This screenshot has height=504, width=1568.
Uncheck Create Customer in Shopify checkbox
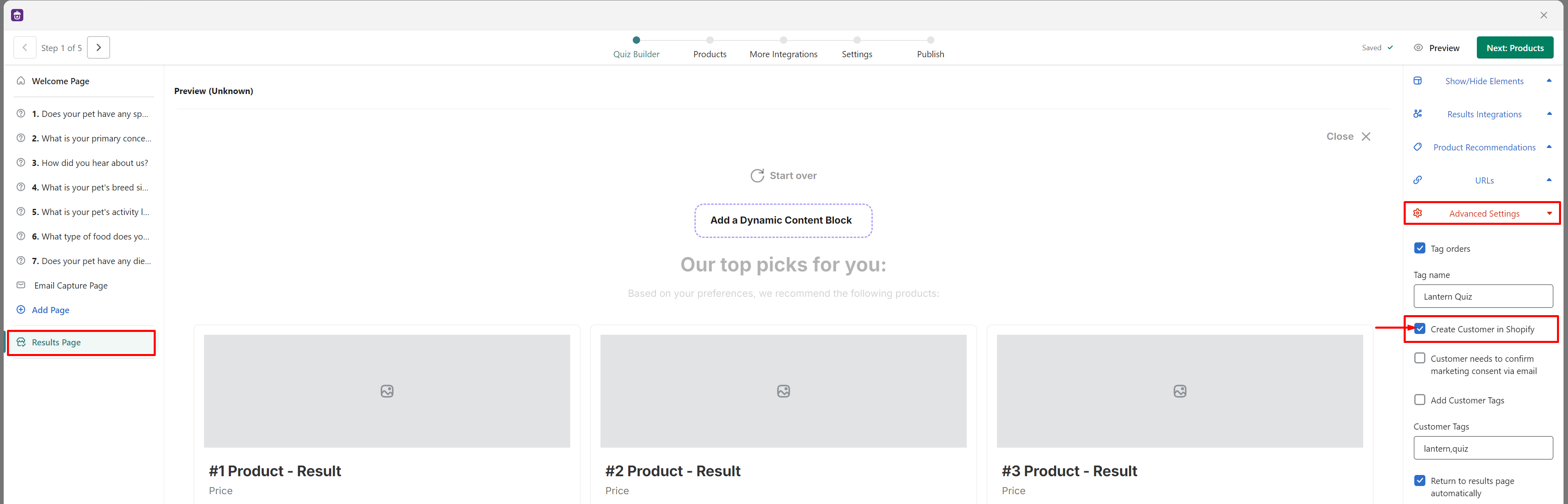point(1420,329)
